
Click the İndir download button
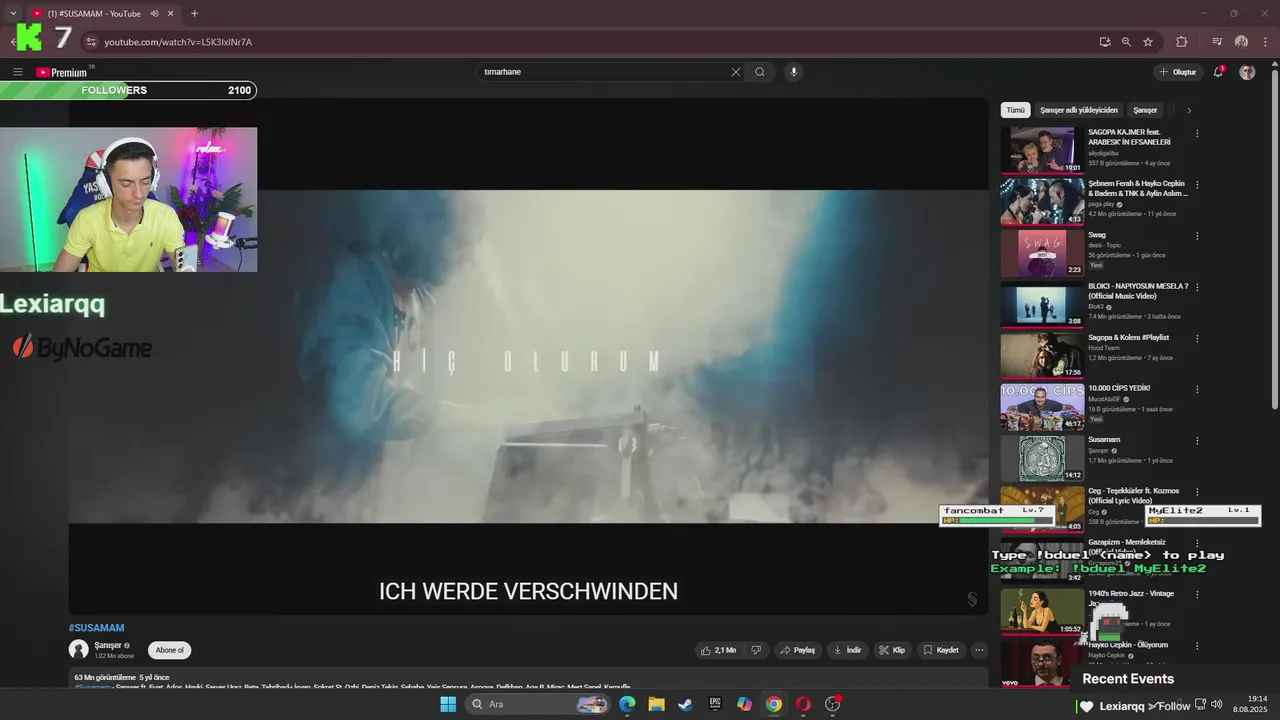(x=847, y=650)
